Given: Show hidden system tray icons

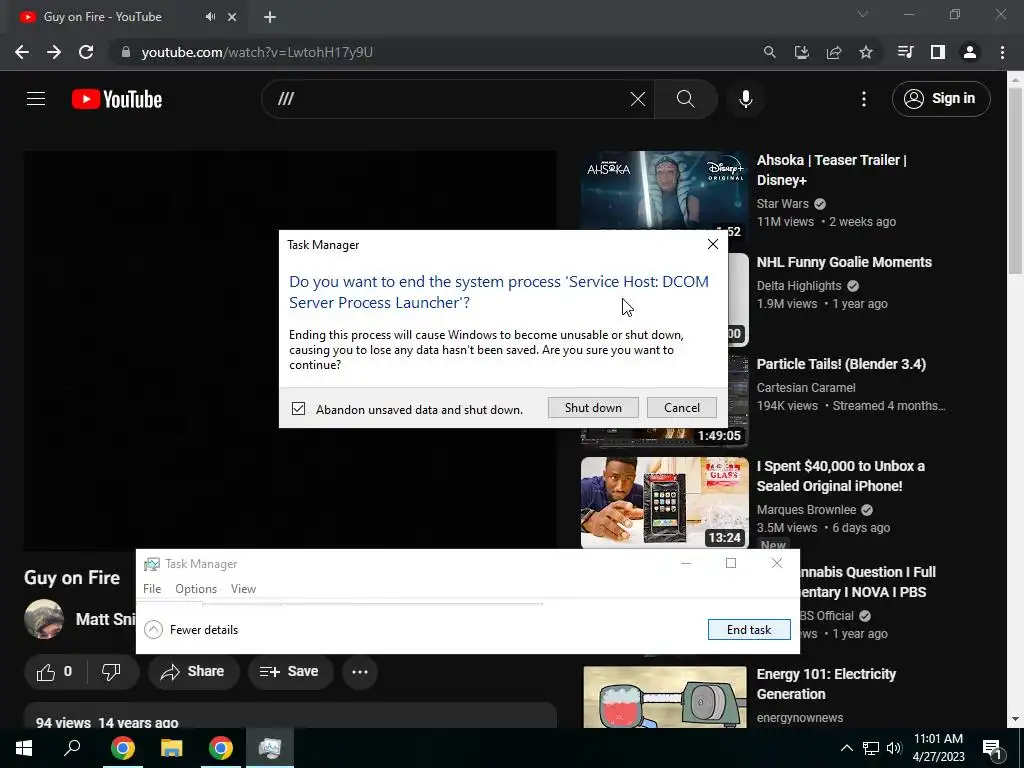Looking at the screenshot, I should (x=846, y=748).
